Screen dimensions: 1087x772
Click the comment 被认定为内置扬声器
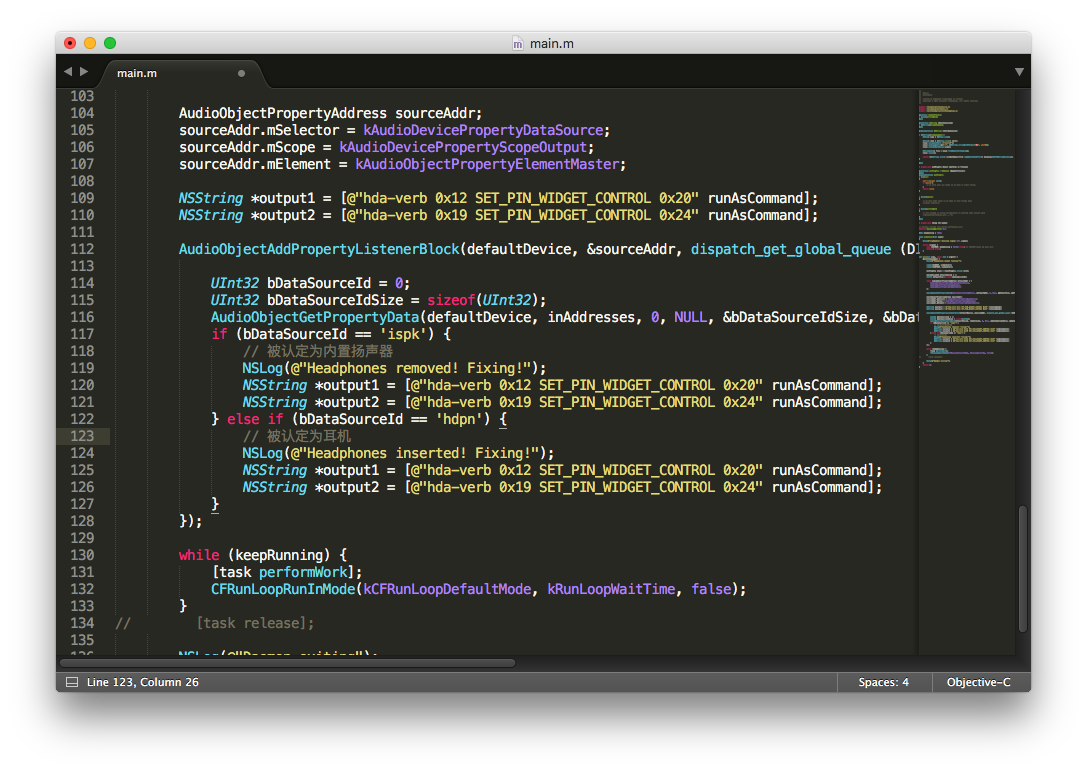point(330,351)
